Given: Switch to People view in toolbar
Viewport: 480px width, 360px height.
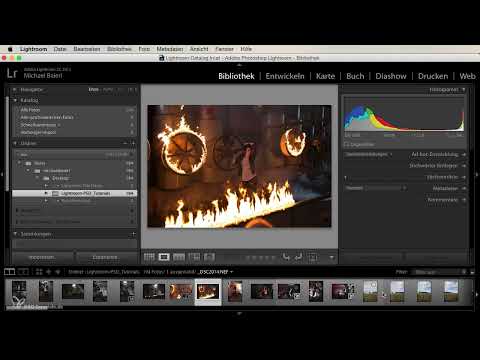Looking at the screenshot, I should pyautogui.click(x=209, y=257).
